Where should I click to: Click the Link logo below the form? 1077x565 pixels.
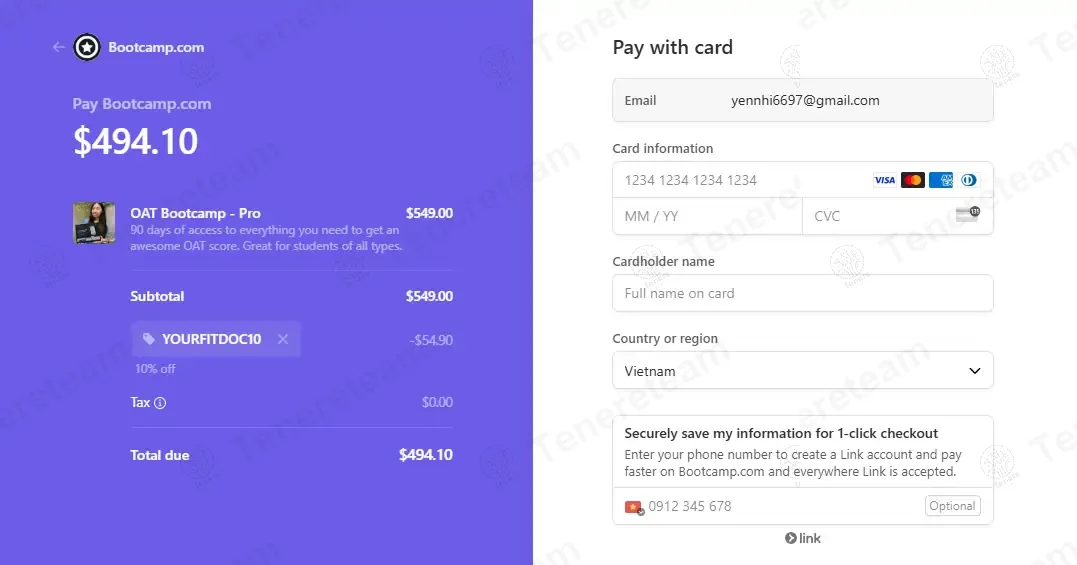coord(803,539)
